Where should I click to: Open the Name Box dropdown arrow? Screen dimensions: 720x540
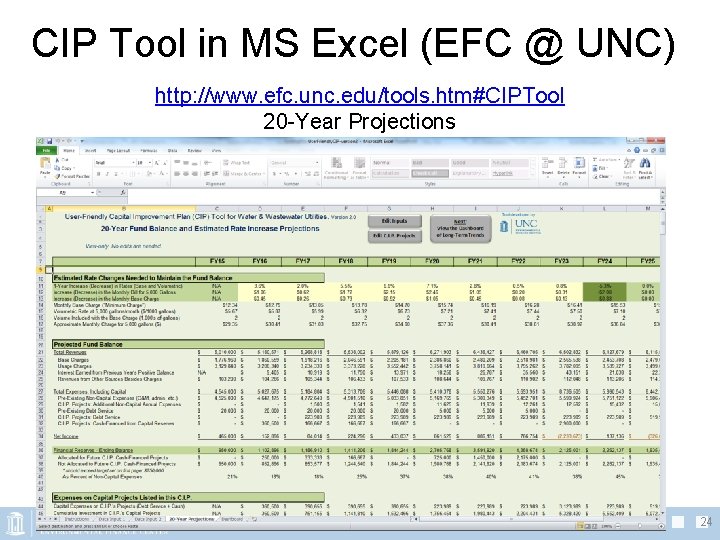(92, 192)
